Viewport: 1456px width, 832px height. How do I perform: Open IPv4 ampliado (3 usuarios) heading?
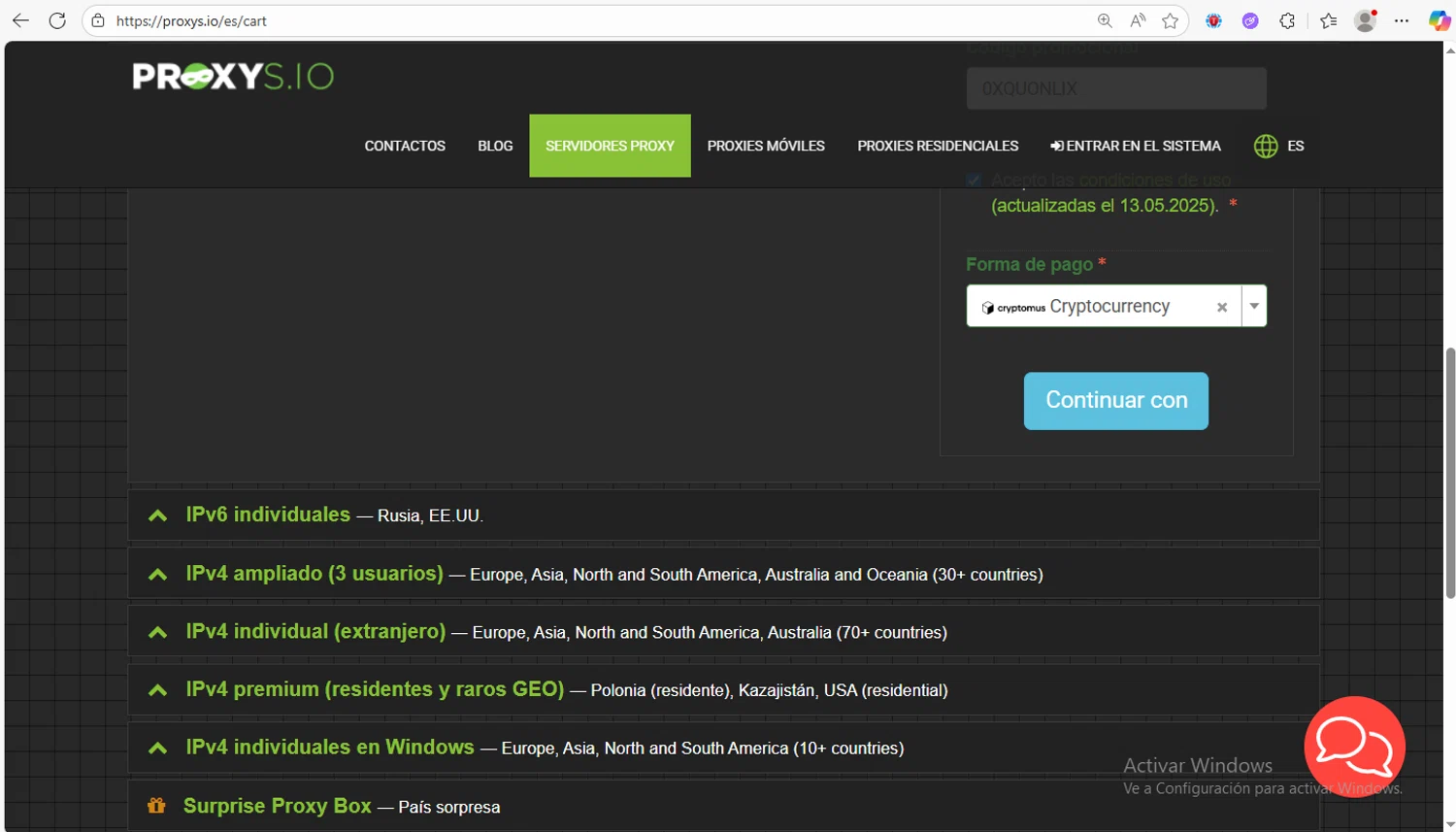pos(314,573)
